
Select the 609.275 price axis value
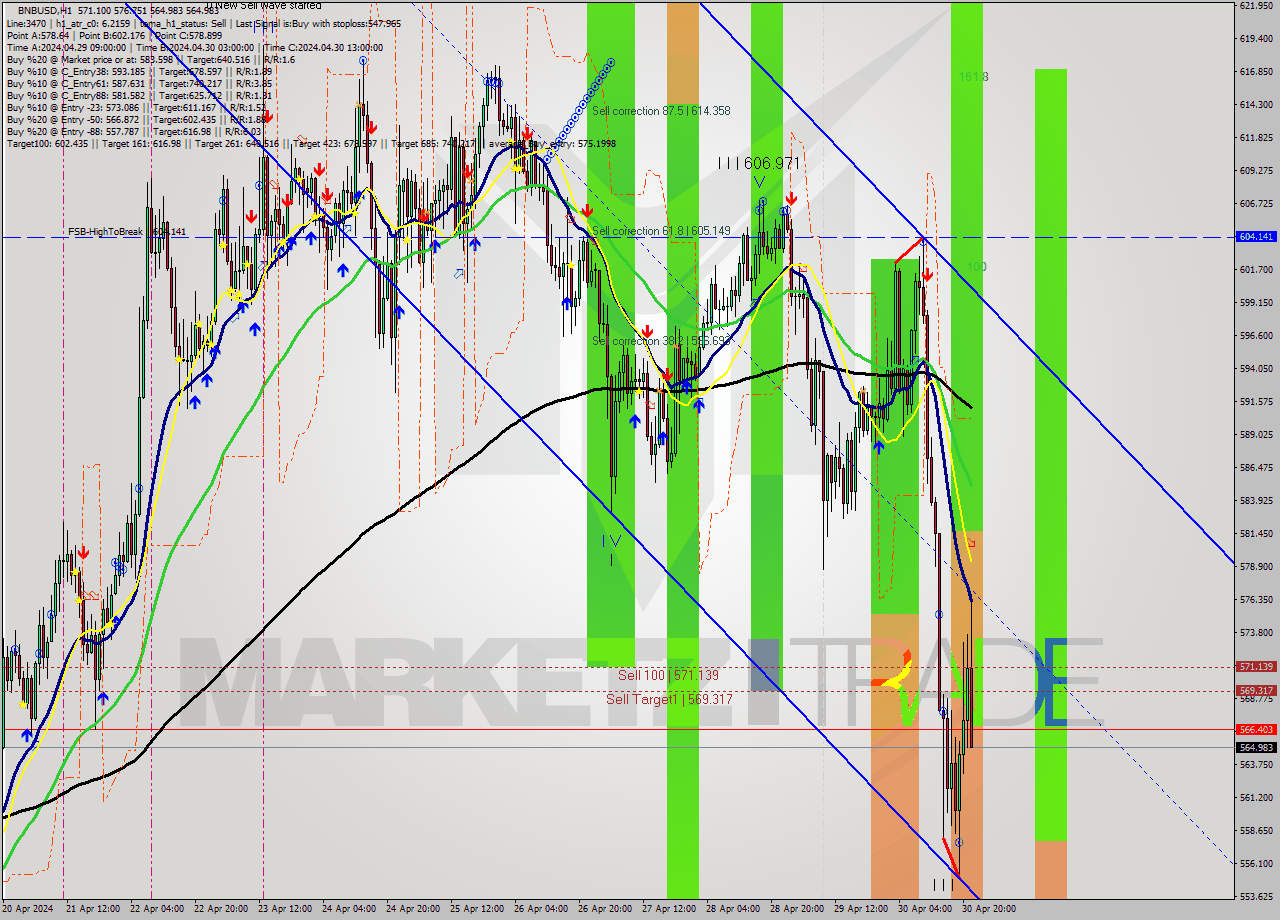1256,171
